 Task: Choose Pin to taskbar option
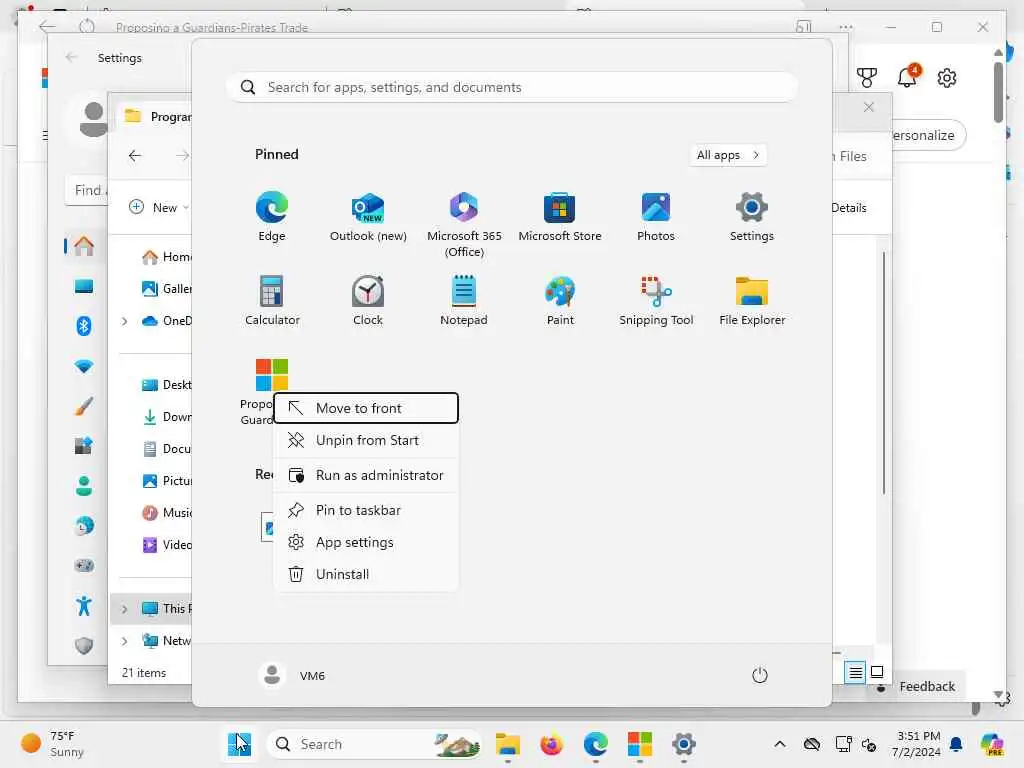366,510
